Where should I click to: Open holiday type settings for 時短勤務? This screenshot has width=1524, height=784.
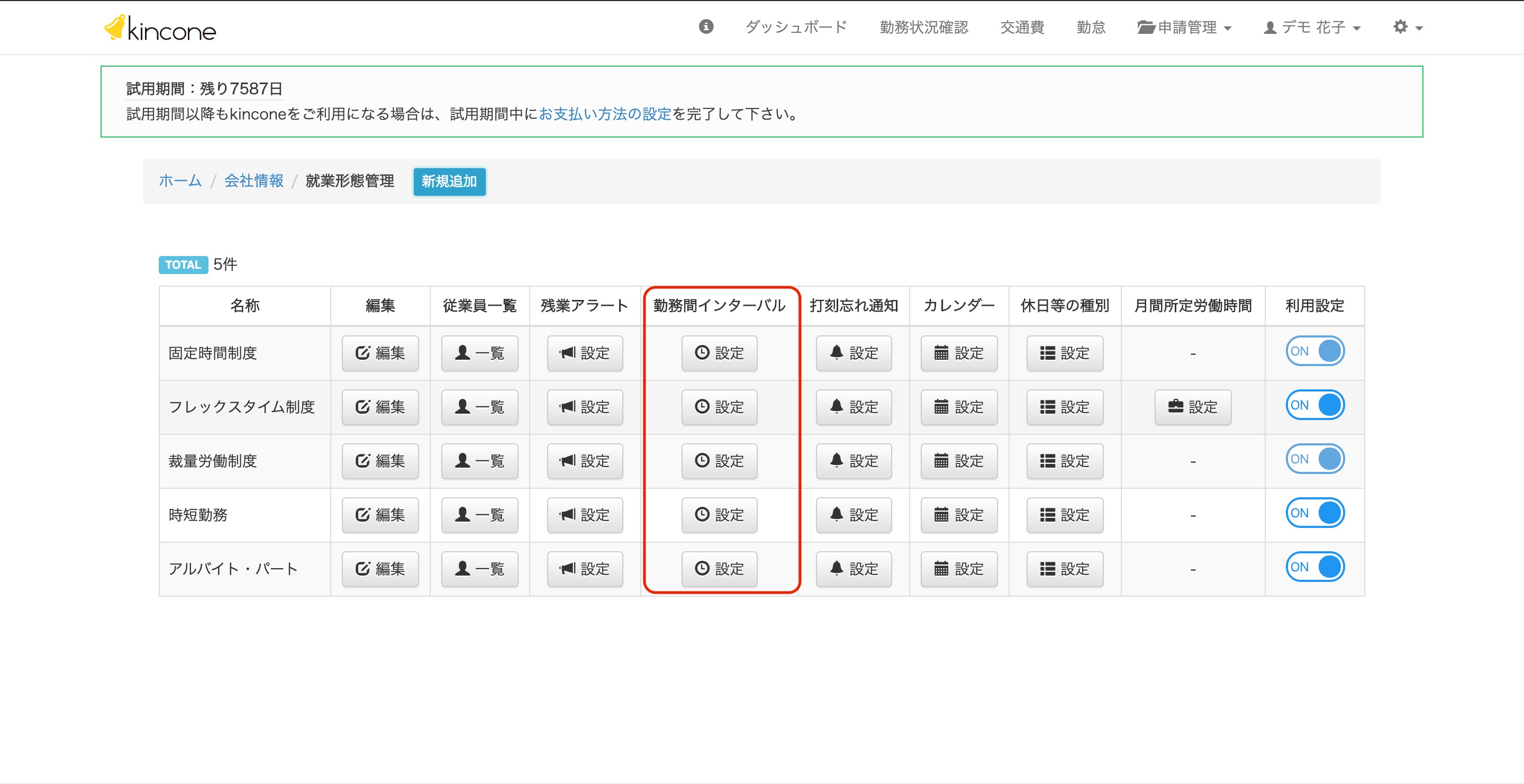click(x=1065, y=515)
